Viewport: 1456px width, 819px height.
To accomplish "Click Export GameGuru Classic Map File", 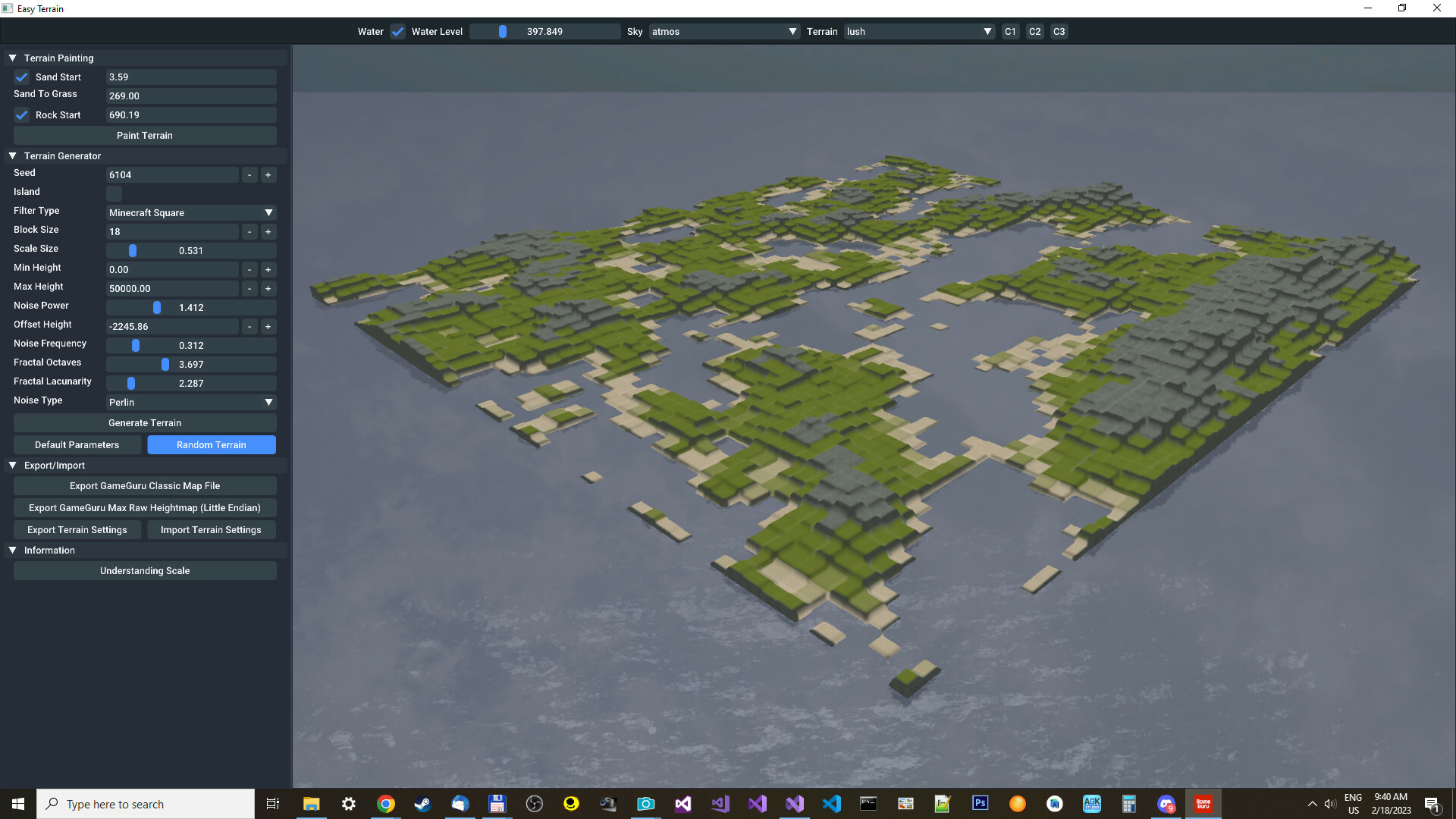I will [x=144, y=485].
